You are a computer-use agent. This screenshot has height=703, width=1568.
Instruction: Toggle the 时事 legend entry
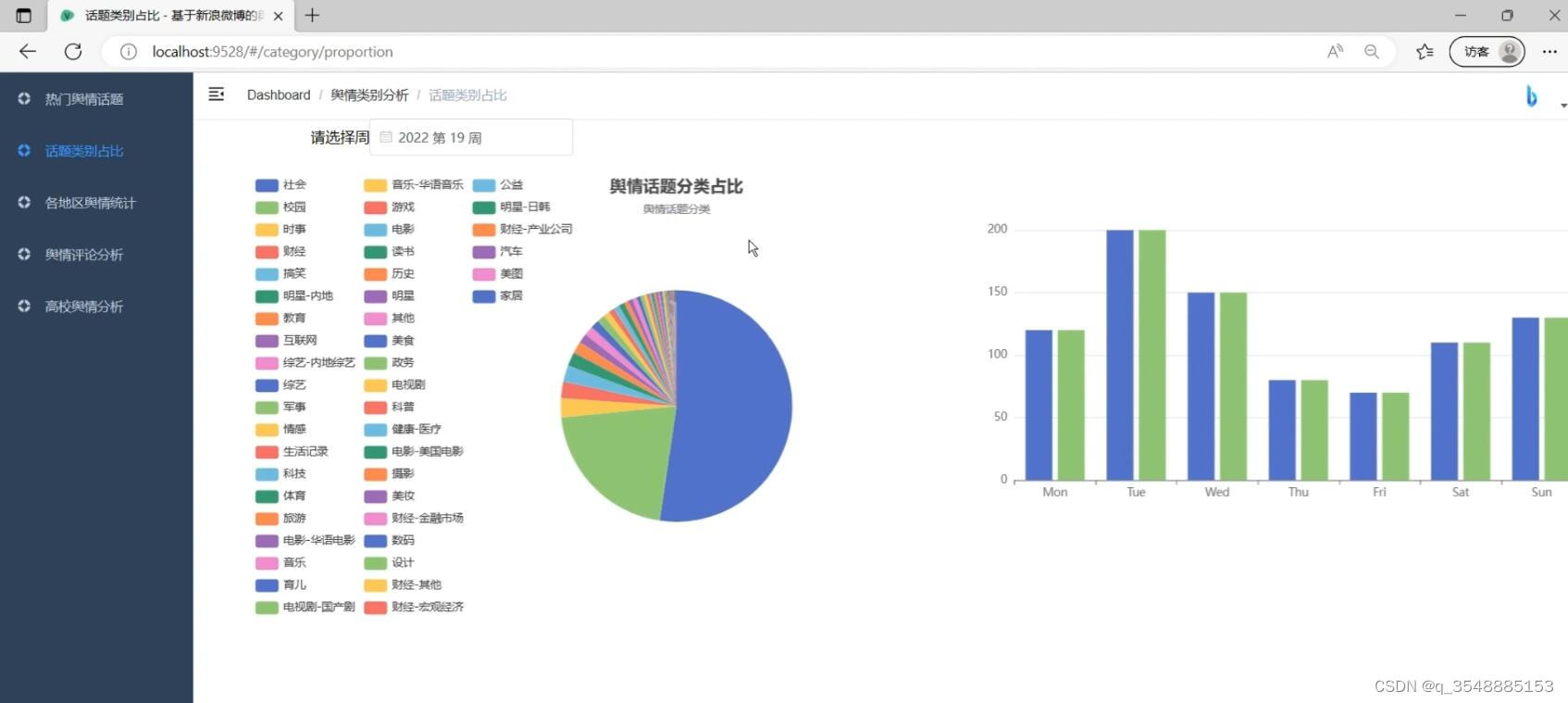click(x=280, y=230)
